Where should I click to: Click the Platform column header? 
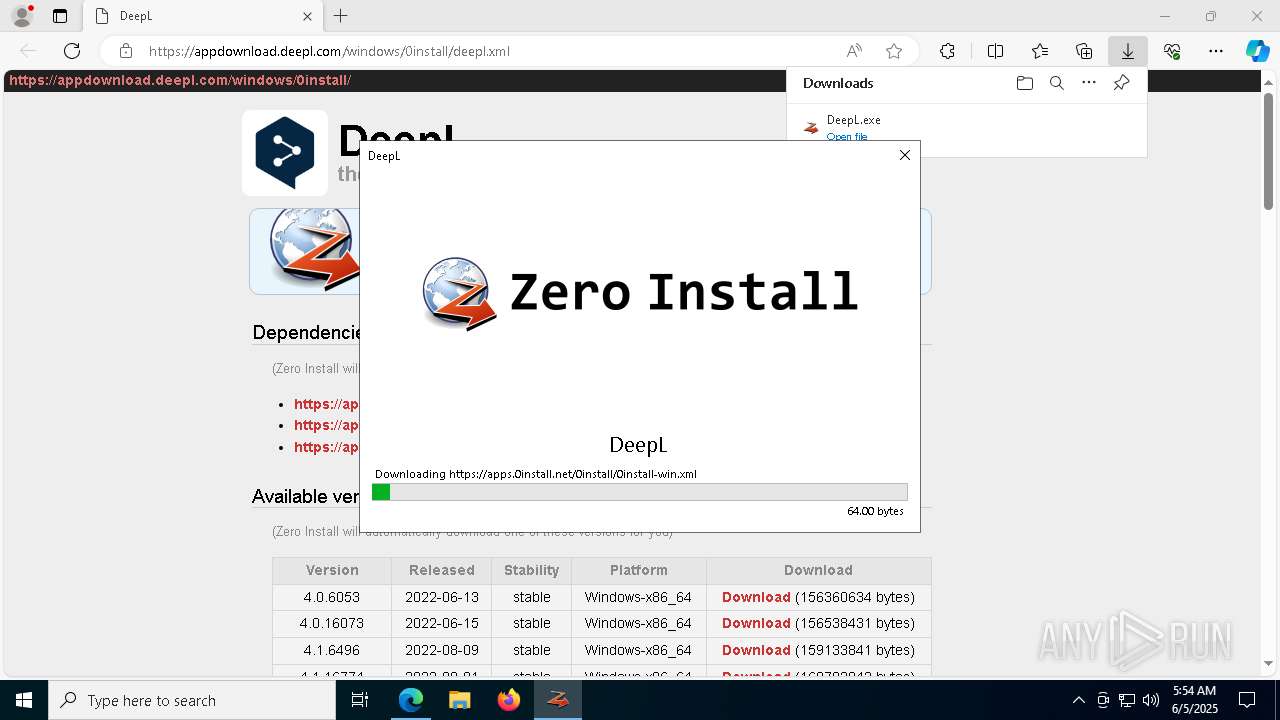click(638, 570)
